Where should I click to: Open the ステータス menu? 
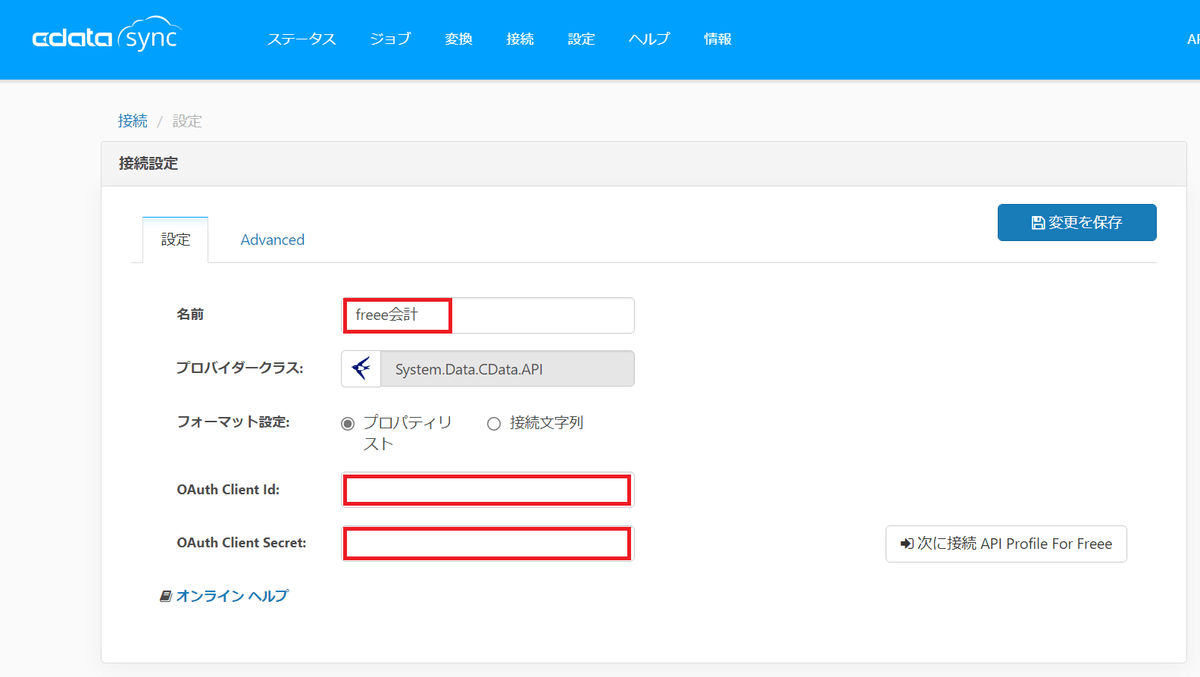[301, 39]
